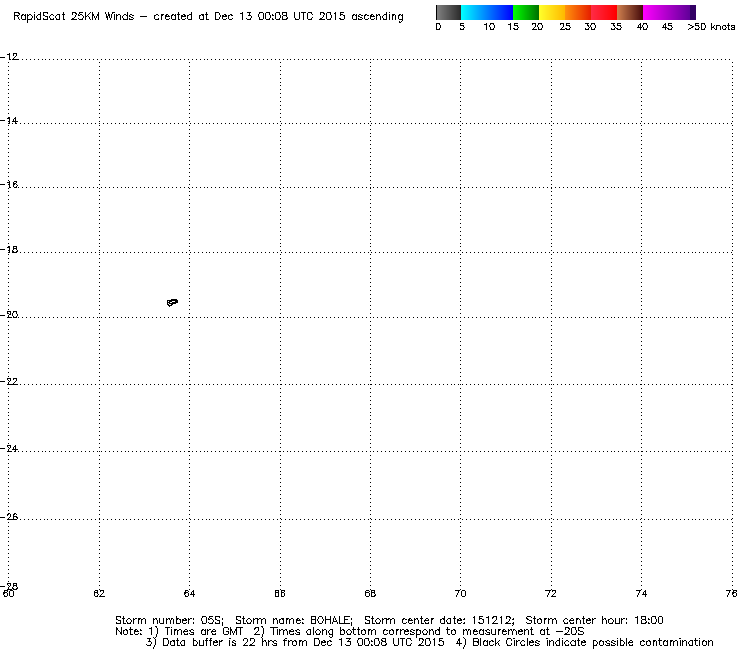This screenshot has height=650, width=740.
Task: Click the longitude axis label '74'
Action: click(x=641, y=593)
